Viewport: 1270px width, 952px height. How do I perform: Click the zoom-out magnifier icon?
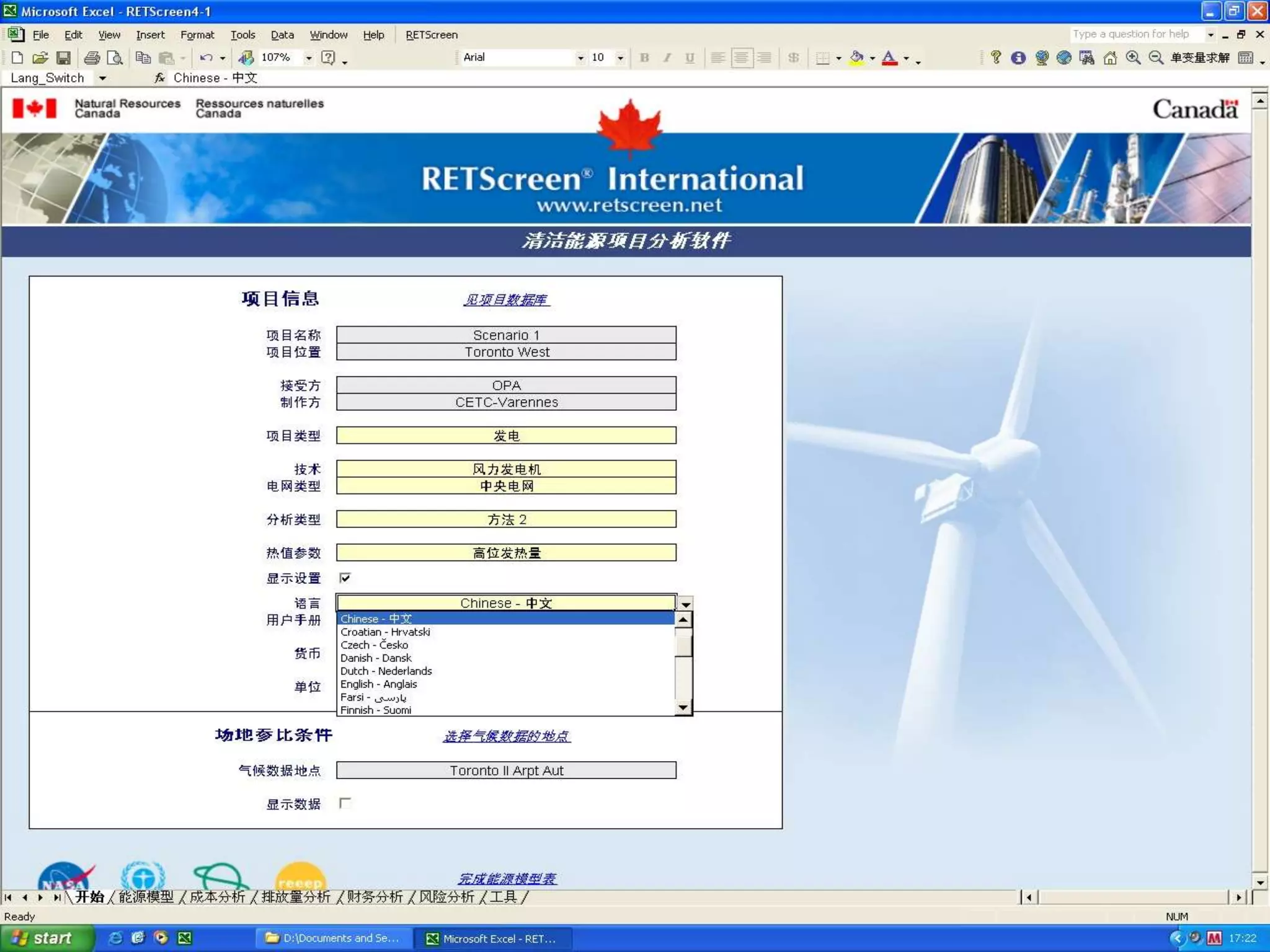pyautogui.click(x=1156, y=58)
